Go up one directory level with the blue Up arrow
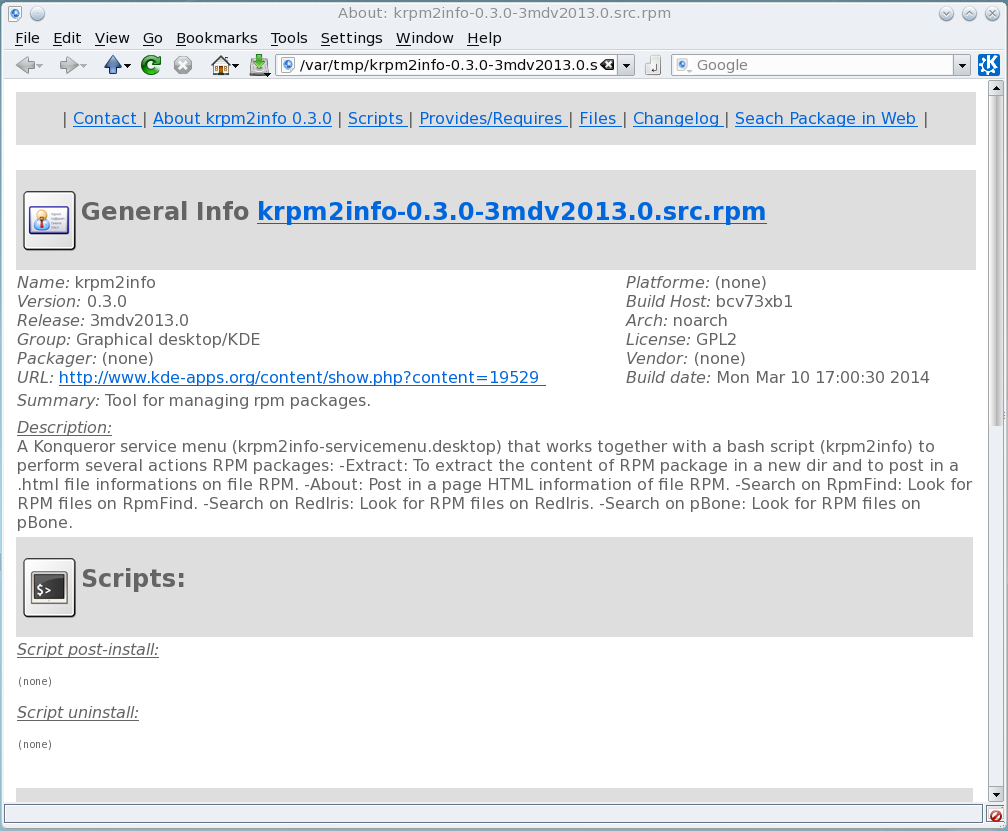The width and height of the screenshot is (1008, 831). point(112,65)
